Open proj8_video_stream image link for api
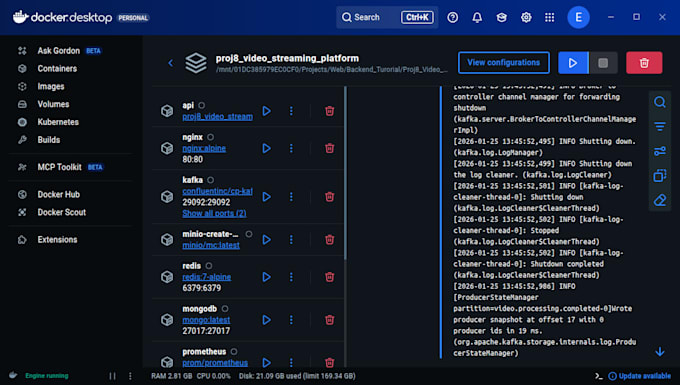 (x=217, y=117)
